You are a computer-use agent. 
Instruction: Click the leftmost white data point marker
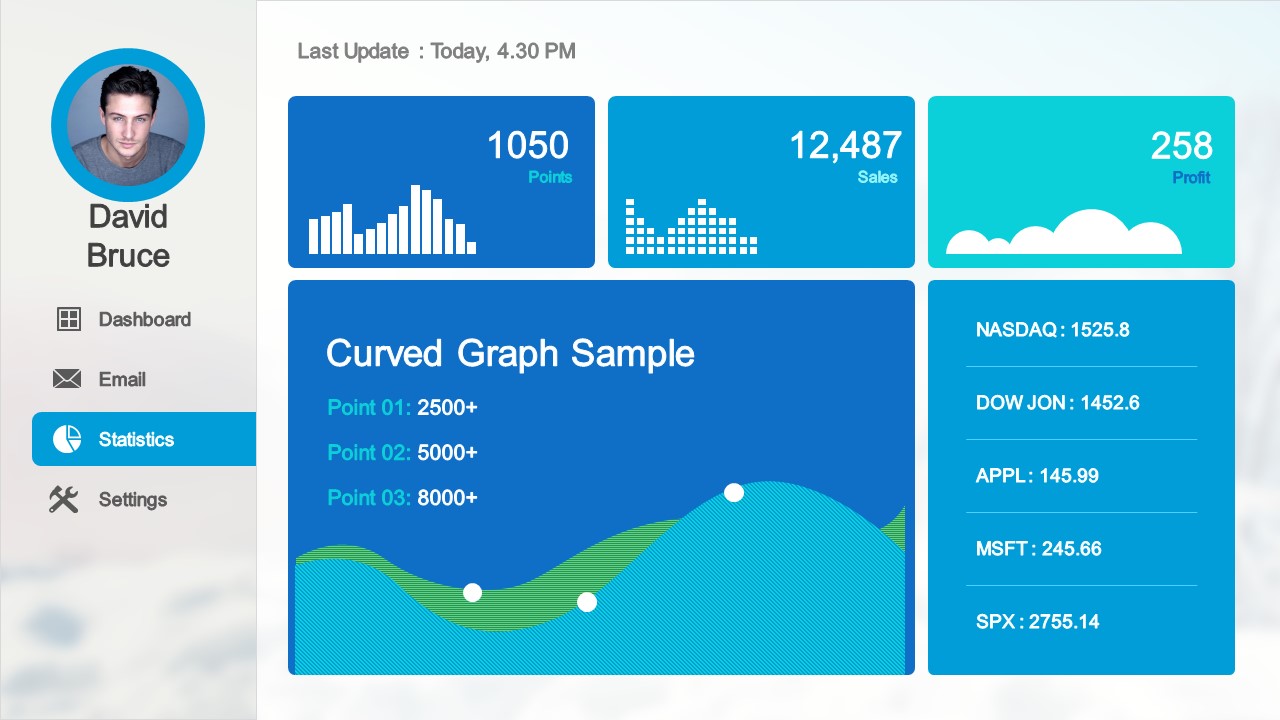(x=472, y=592)
